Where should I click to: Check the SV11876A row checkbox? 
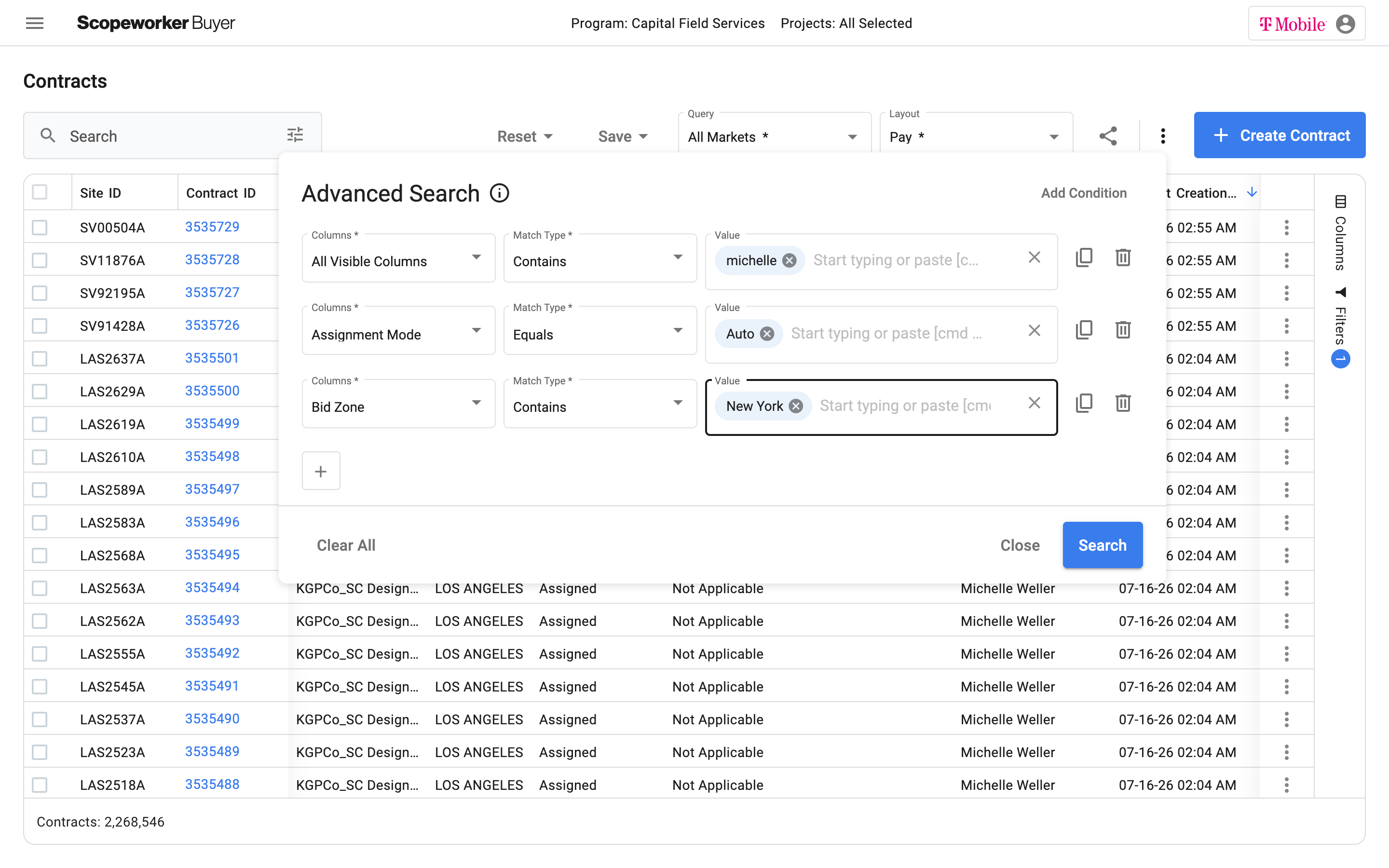[x=40, y=260]
